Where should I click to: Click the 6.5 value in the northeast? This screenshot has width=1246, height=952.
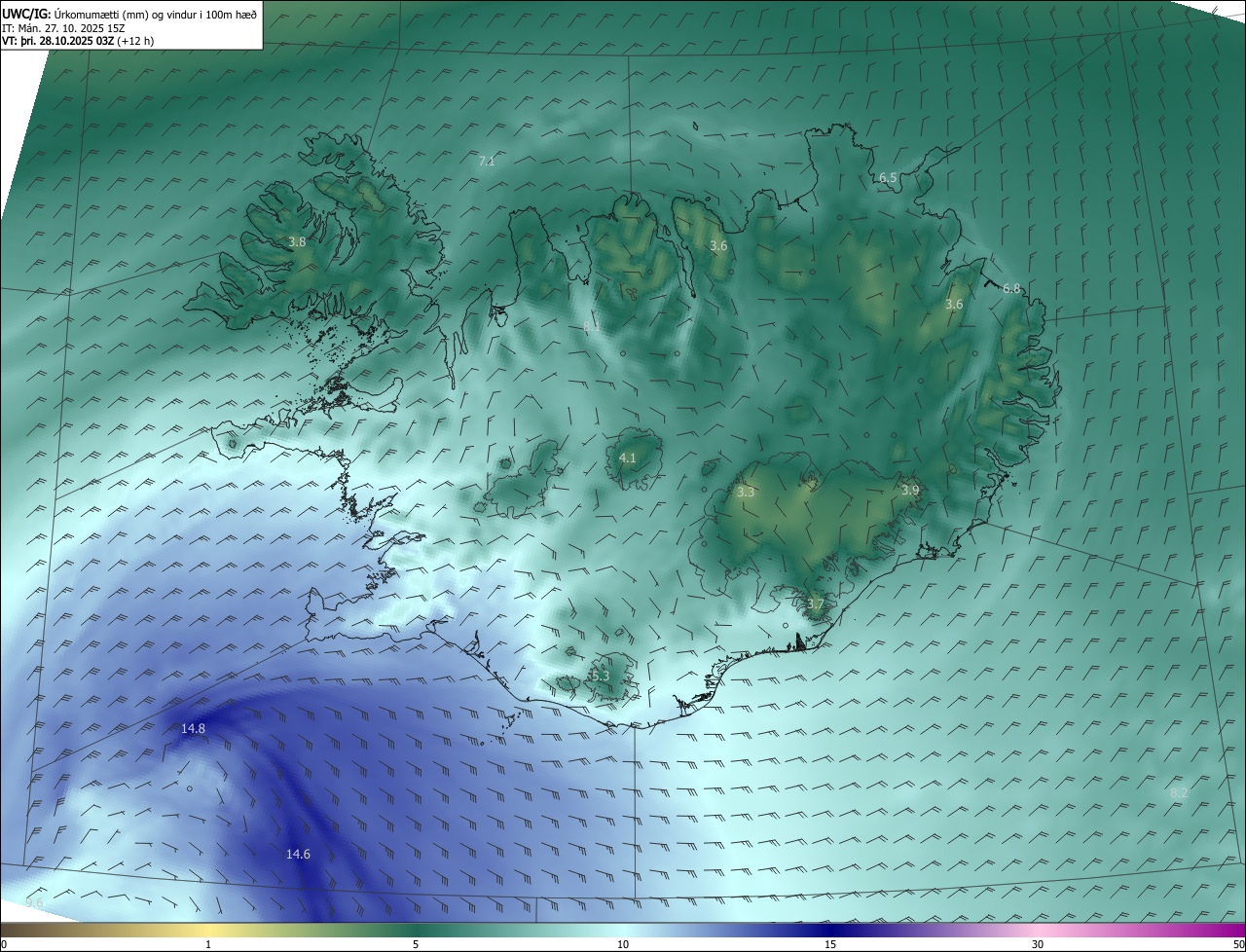pyautogui.click(x=887, y=177)
